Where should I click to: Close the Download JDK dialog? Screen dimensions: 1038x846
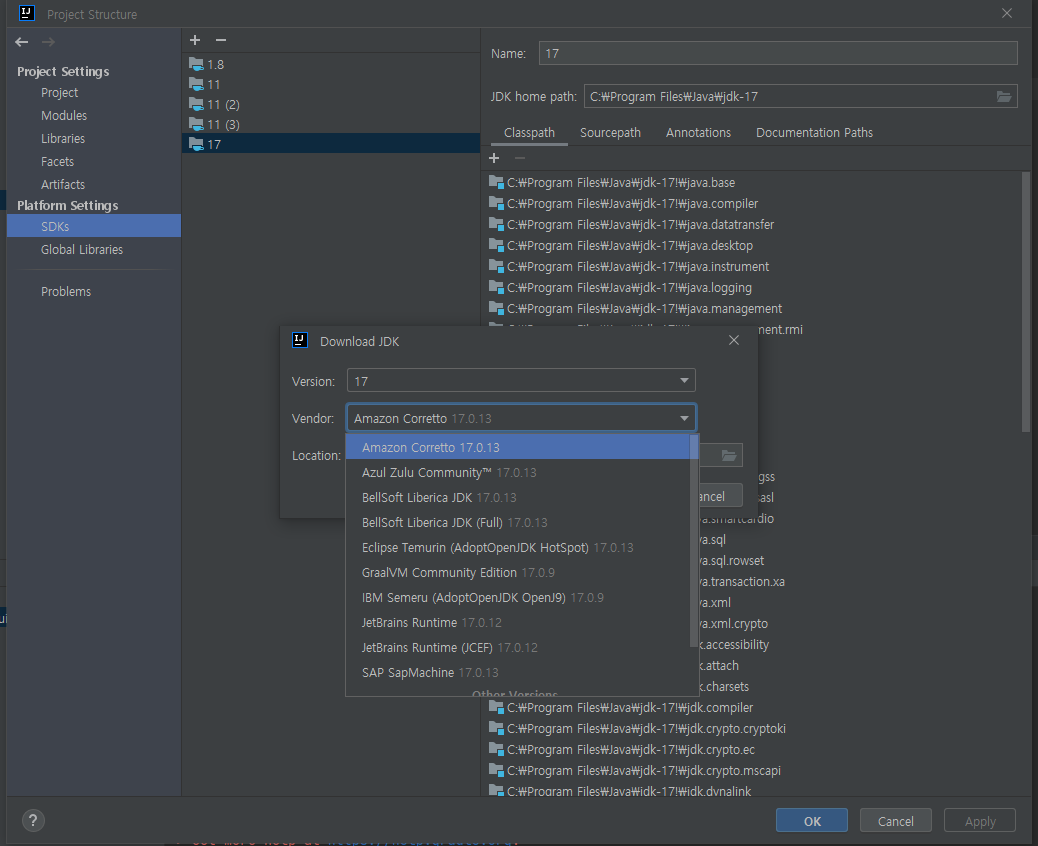(733, 340)
